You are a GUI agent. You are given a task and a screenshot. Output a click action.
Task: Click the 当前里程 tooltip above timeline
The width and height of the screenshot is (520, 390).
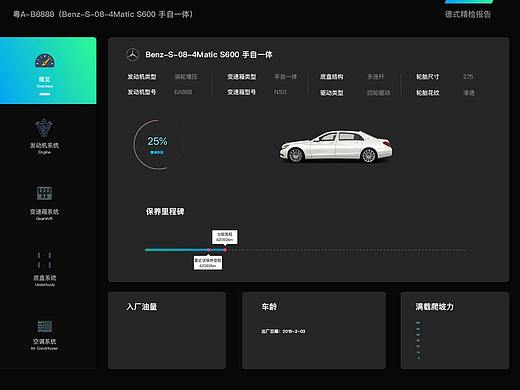point(225,237)
